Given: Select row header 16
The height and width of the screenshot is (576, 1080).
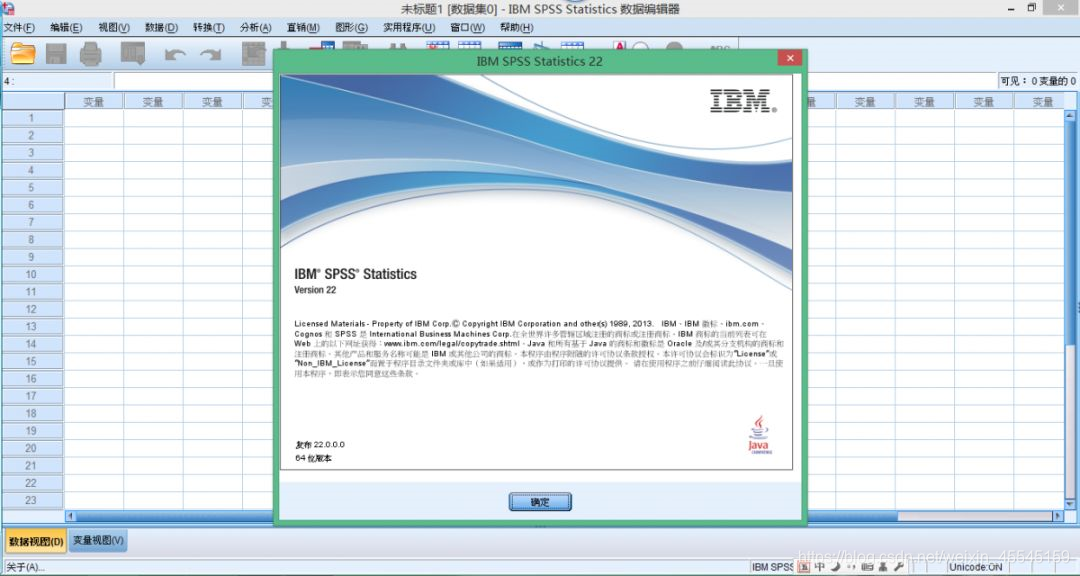Looking at the screenshot, I should (x=32, y=378).
